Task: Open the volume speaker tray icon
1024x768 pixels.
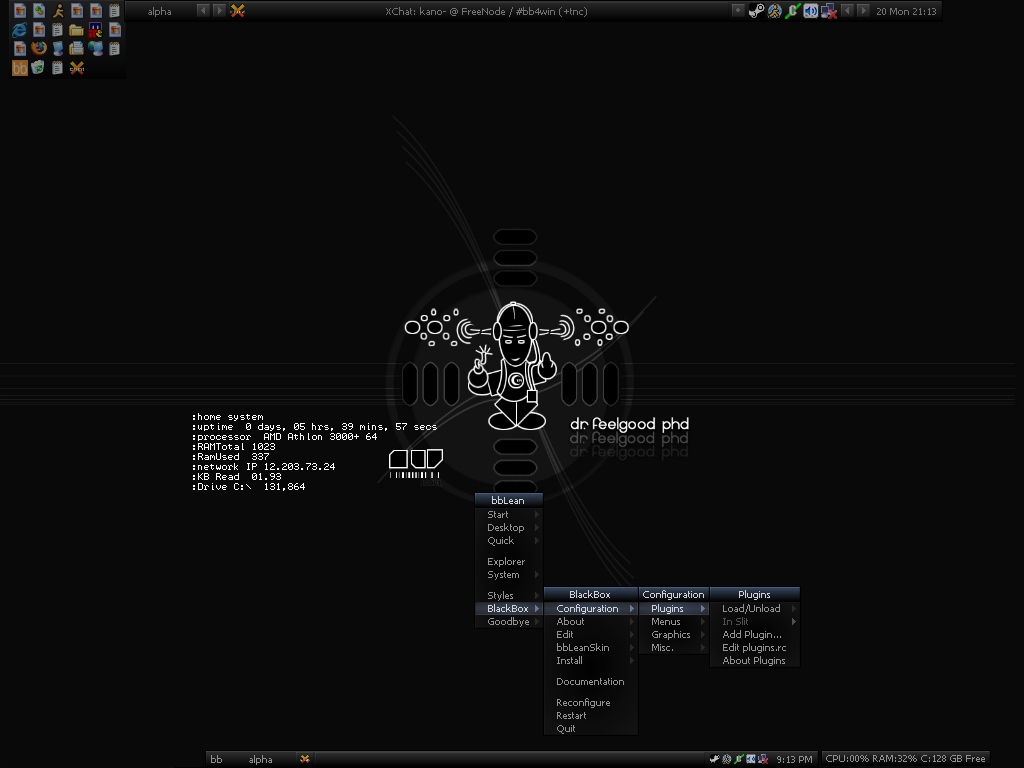Action: pos(810,11)
